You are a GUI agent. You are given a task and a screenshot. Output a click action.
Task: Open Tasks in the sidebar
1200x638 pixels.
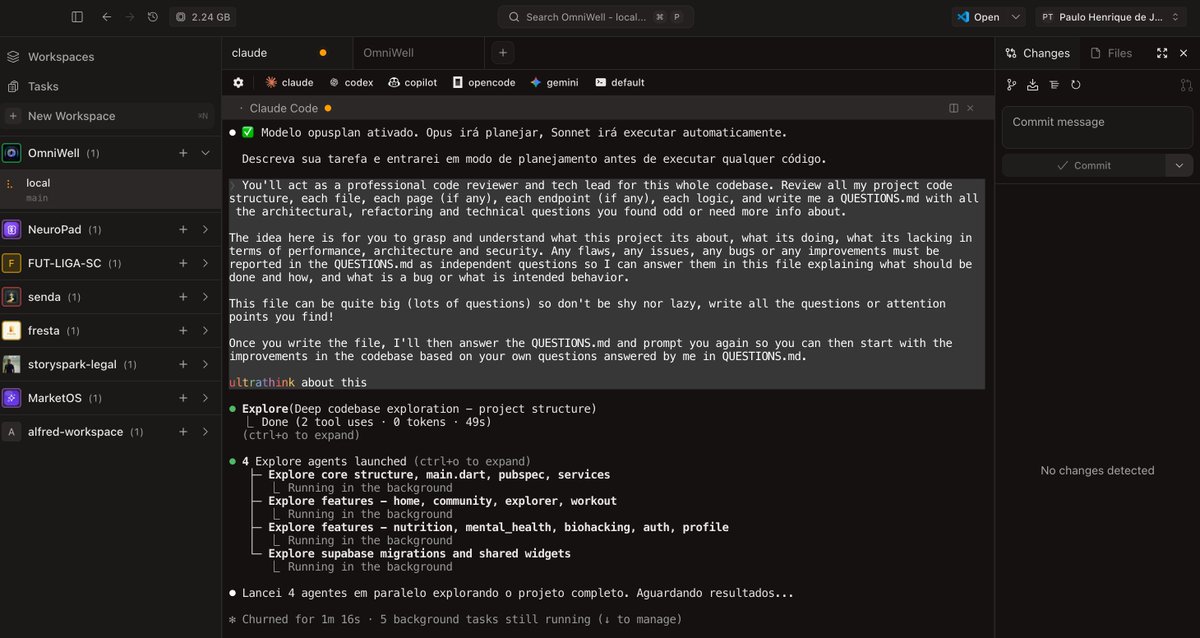click(43, 86)
